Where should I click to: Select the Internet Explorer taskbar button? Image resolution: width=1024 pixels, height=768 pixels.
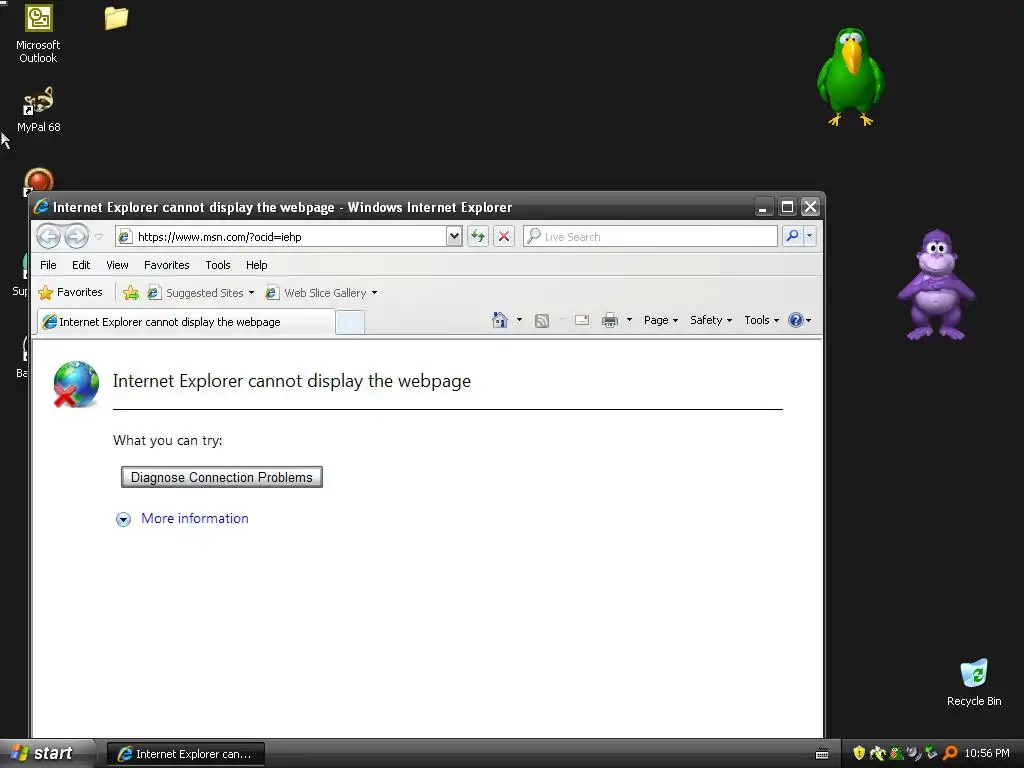pyautogui.click(x=185, y=754)
